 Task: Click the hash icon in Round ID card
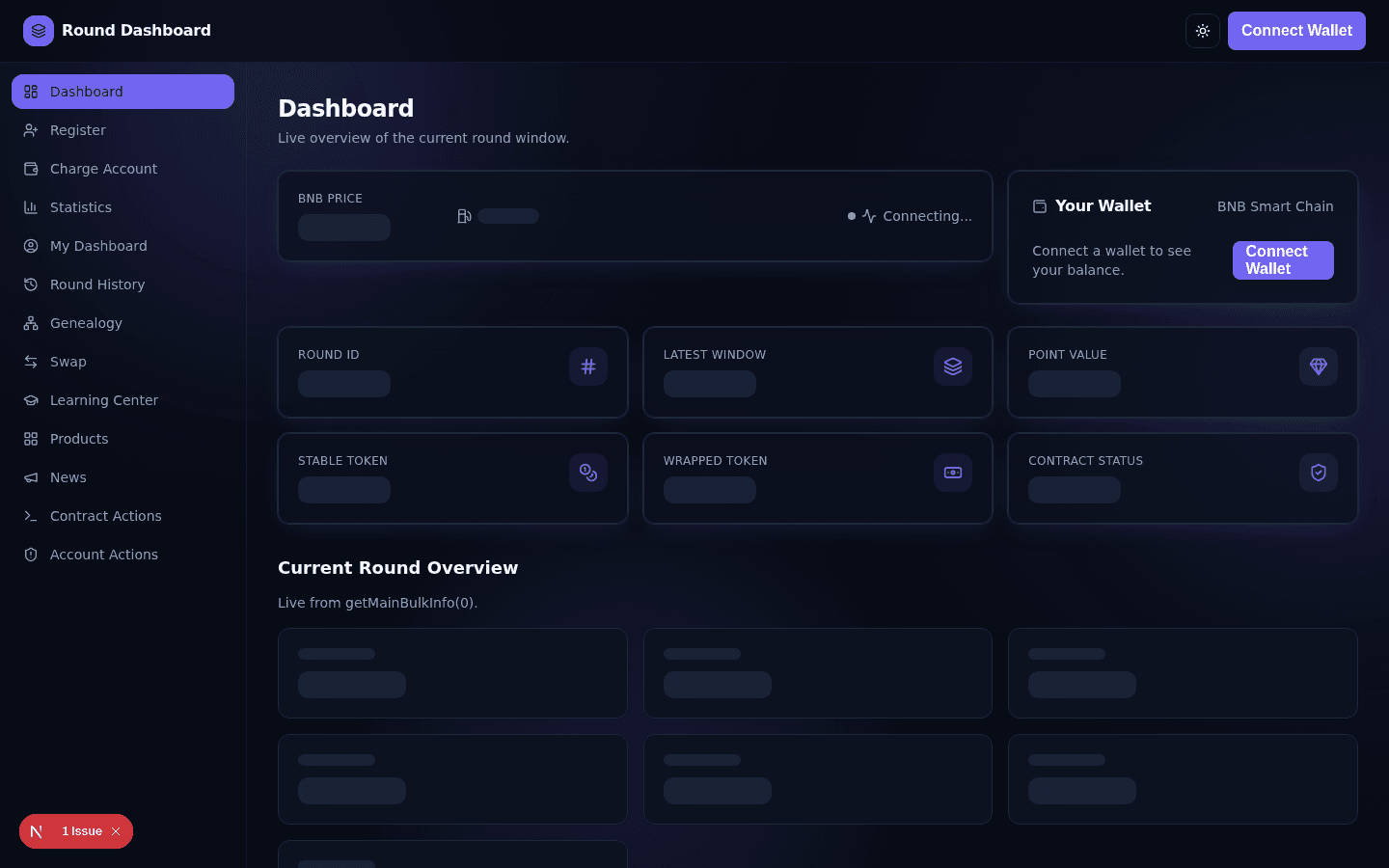pos(588,366)
